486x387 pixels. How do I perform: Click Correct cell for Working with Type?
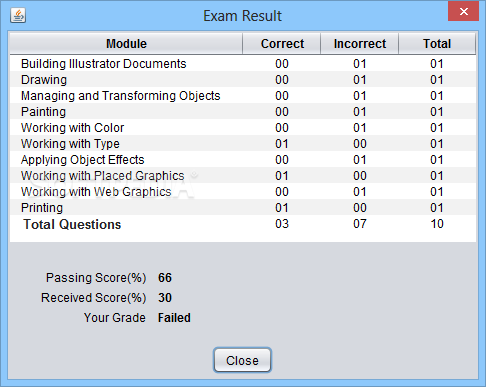coord(282,143)
